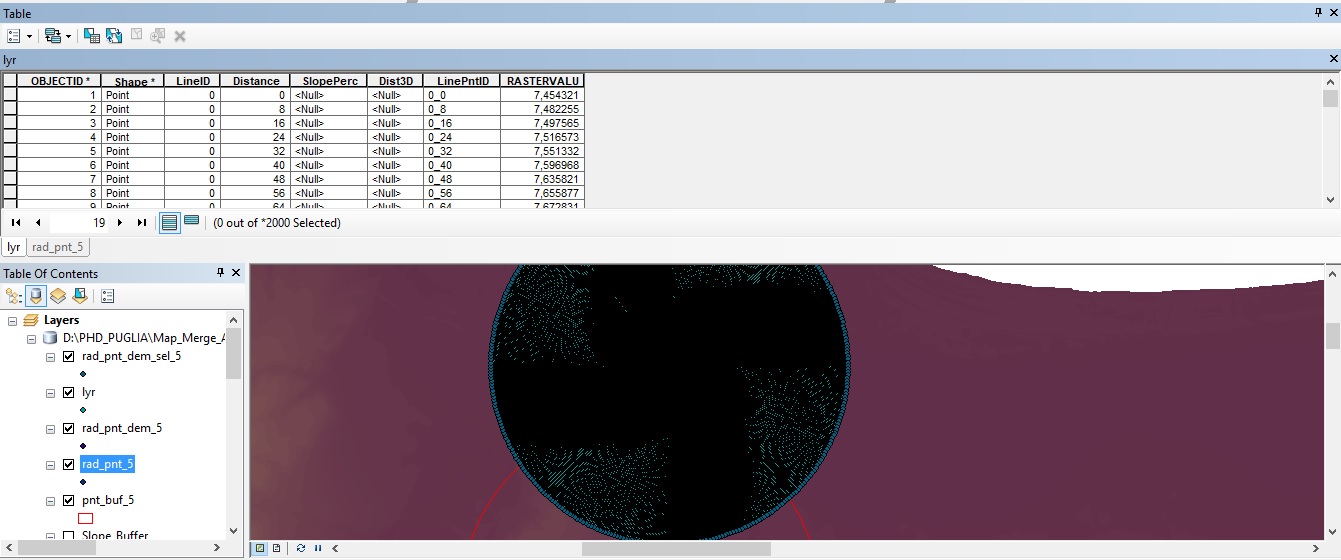
Task: Go to the next record
Action: click(x=120, y=223)
